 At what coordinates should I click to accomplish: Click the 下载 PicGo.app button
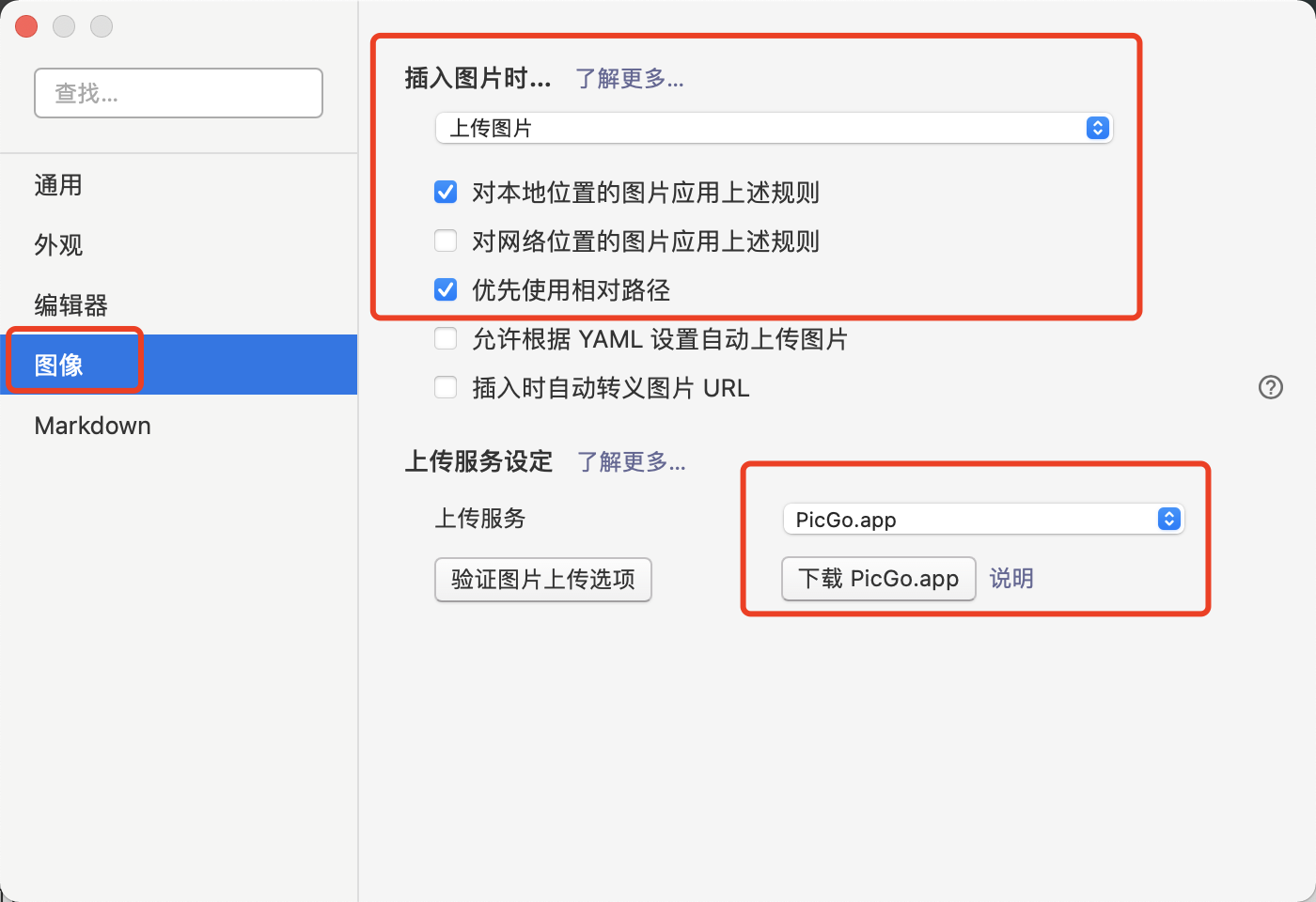tap(879, 579)
